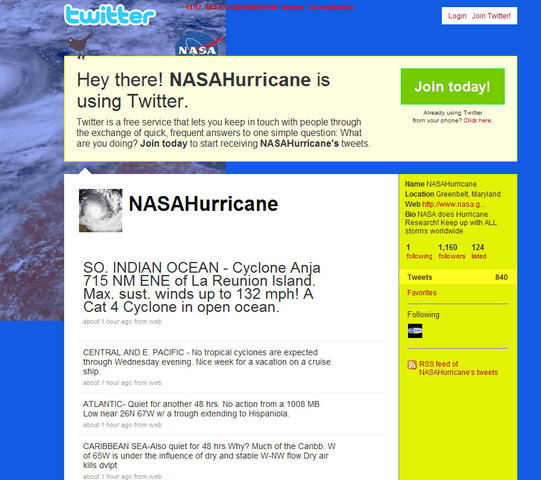Open the followed account's thumbnail under Following

pyautogui.click(x=415, y=331)
